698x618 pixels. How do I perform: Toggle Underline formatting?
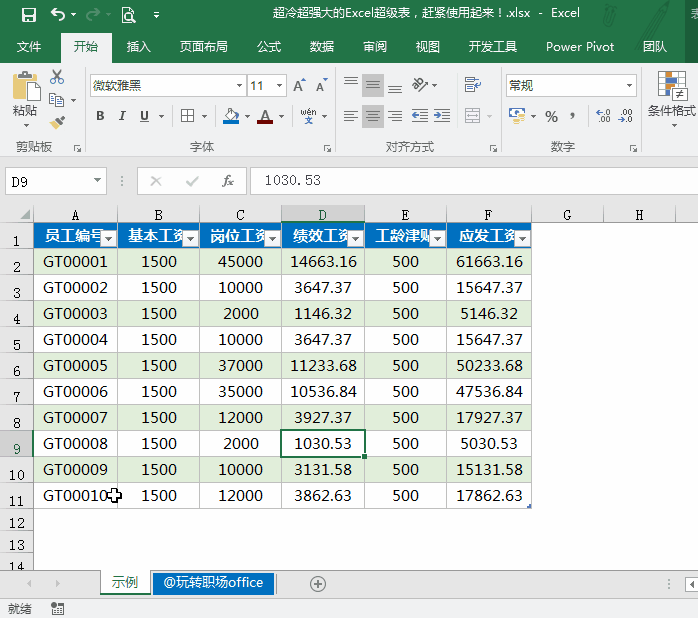pos(144,116)
